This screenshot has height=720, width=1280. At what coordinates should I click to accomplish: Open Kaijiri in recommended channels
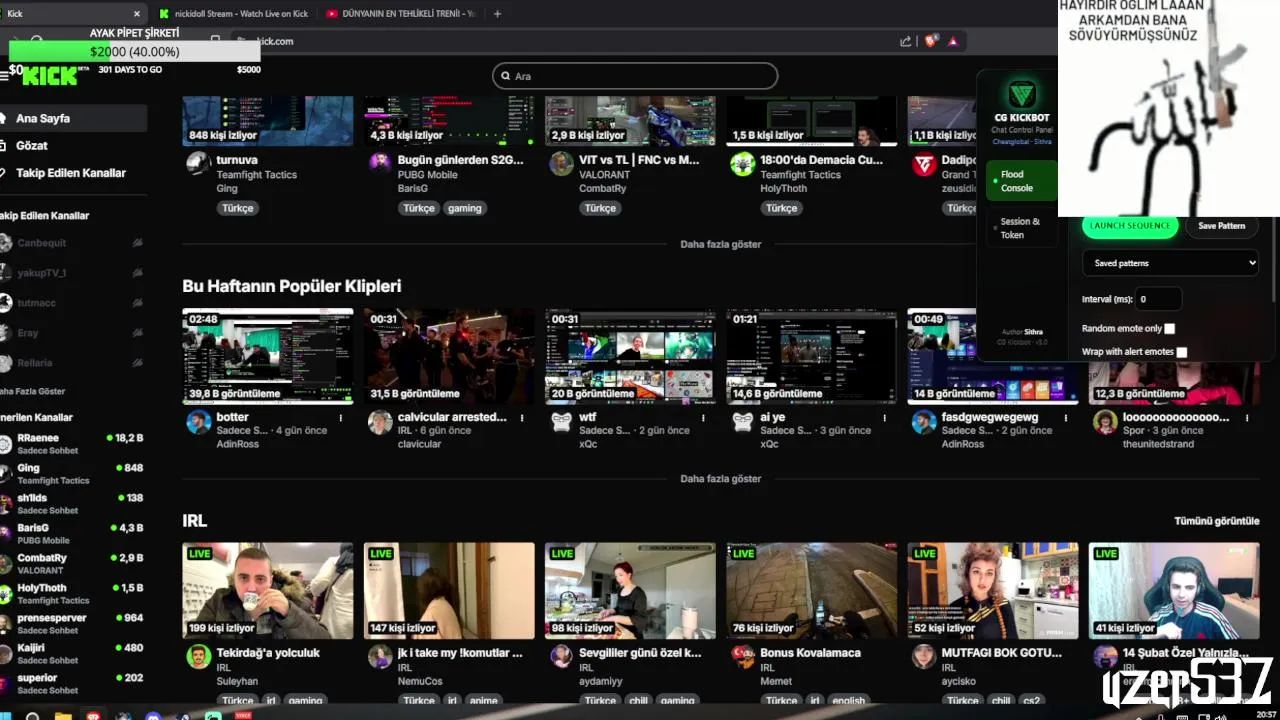tap(72, 653)
